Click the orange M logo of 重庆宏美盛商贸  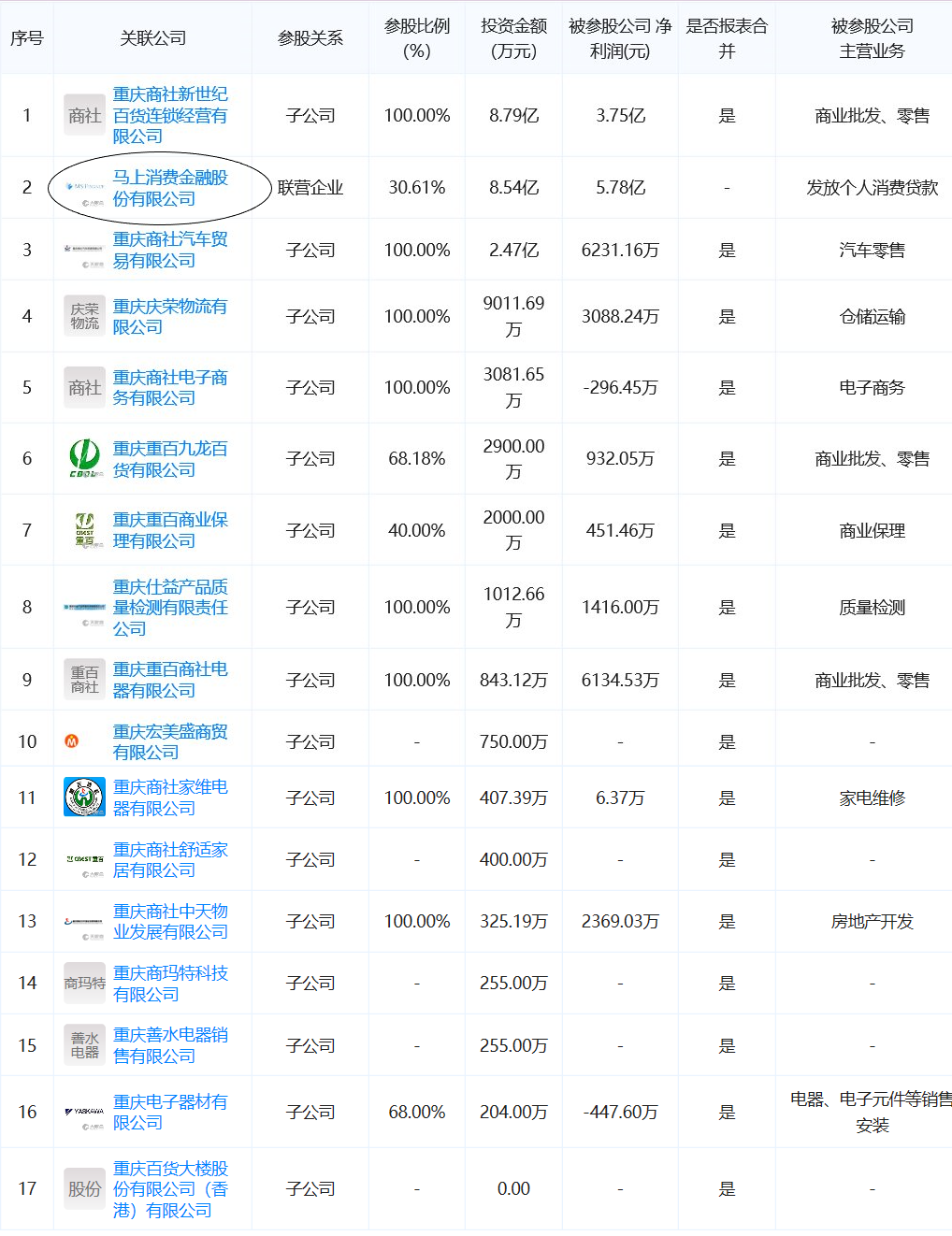click(71, 741)
